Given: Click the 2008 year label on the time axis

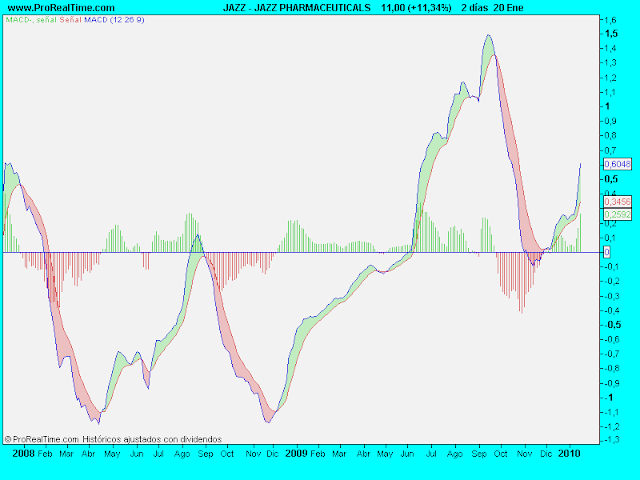Looking at the screenshot, I should pyautogui.click(x=23, y=453).
